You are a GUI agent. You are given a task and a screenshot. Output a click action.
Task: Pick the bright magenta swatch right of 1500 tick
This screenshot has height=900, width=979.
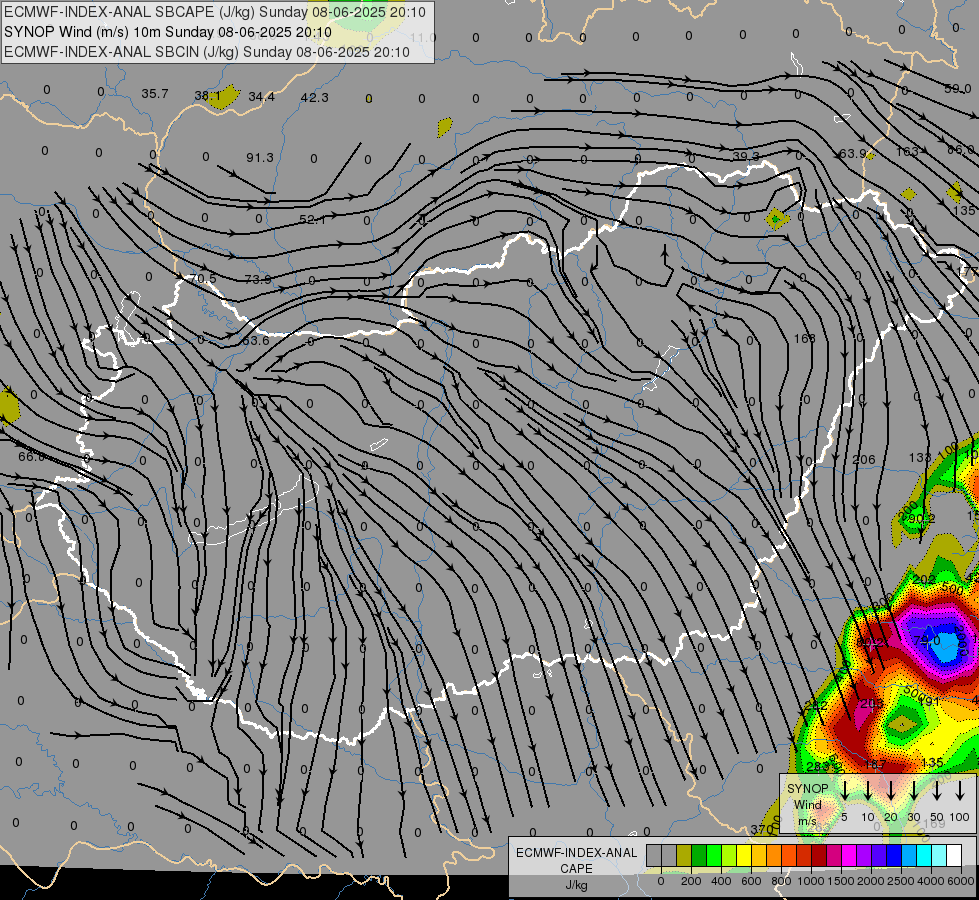[x=849, y=855]
